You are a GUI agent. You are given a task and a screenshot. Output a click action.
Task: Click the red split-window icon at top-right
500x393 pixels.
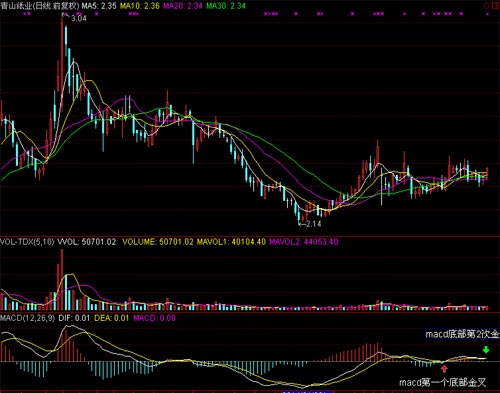click(x=495, y=5)
